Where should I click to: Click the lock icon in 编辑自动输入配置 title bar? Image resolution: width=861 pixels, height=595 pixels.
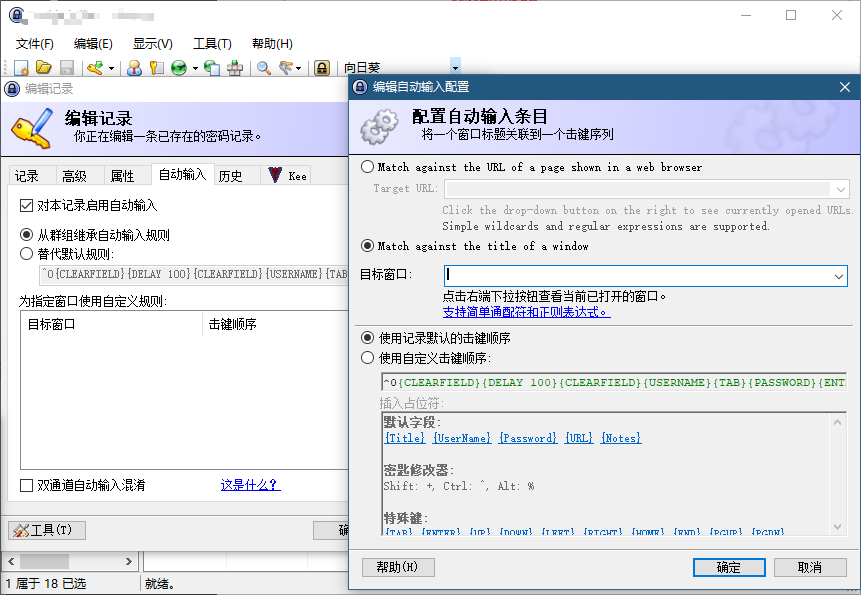[x=360, y=87]
